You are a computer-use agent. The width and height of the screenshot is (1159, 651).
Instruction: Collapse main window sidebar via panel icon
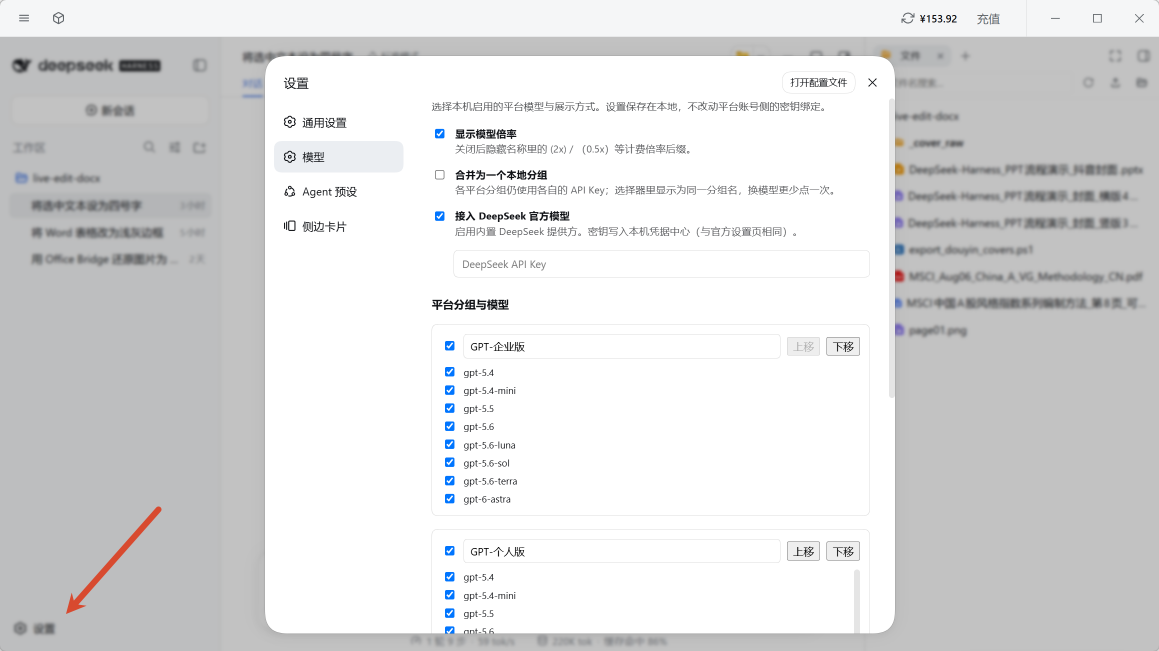coord(200,65)
